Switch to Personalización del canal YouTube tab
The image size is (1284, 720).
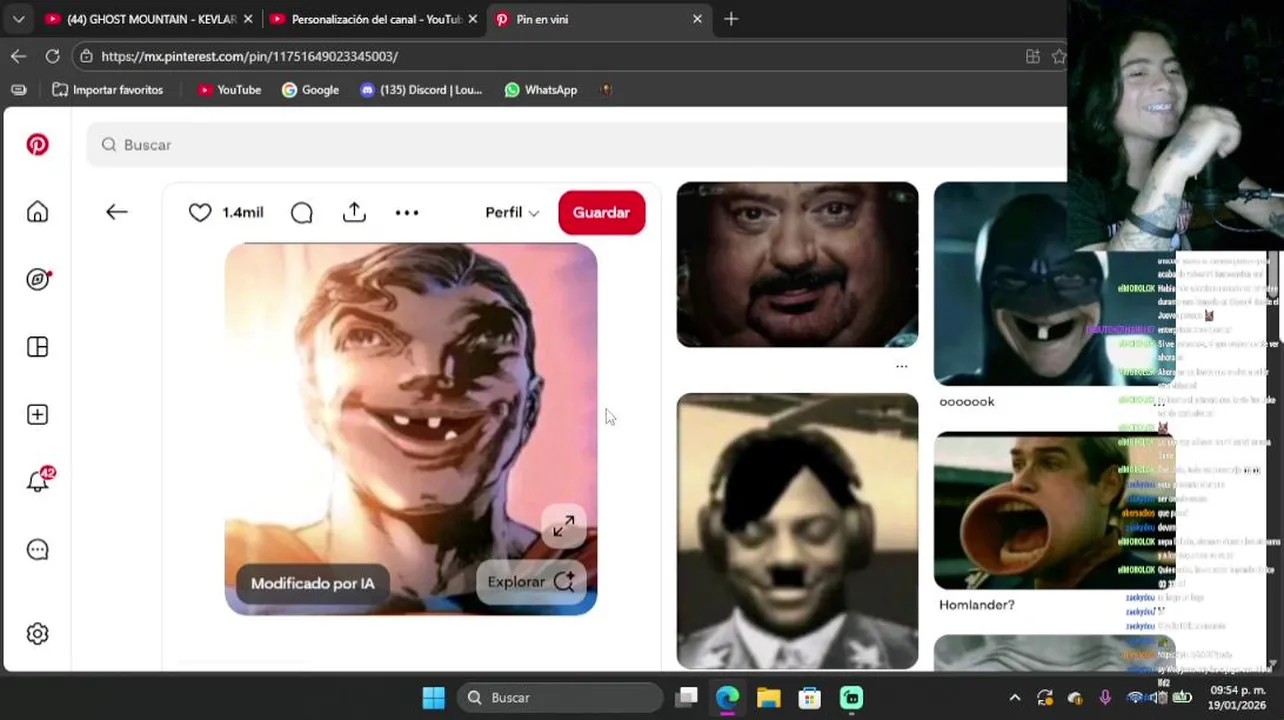[x=375, y=19]
